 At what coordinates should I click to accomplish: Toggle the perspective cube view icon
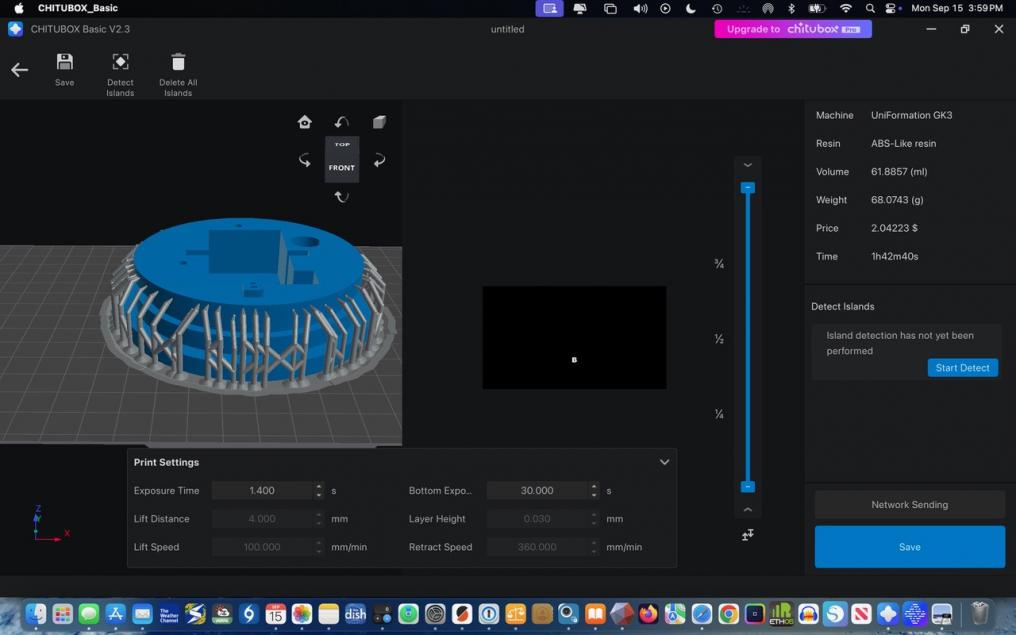point(379,122)
